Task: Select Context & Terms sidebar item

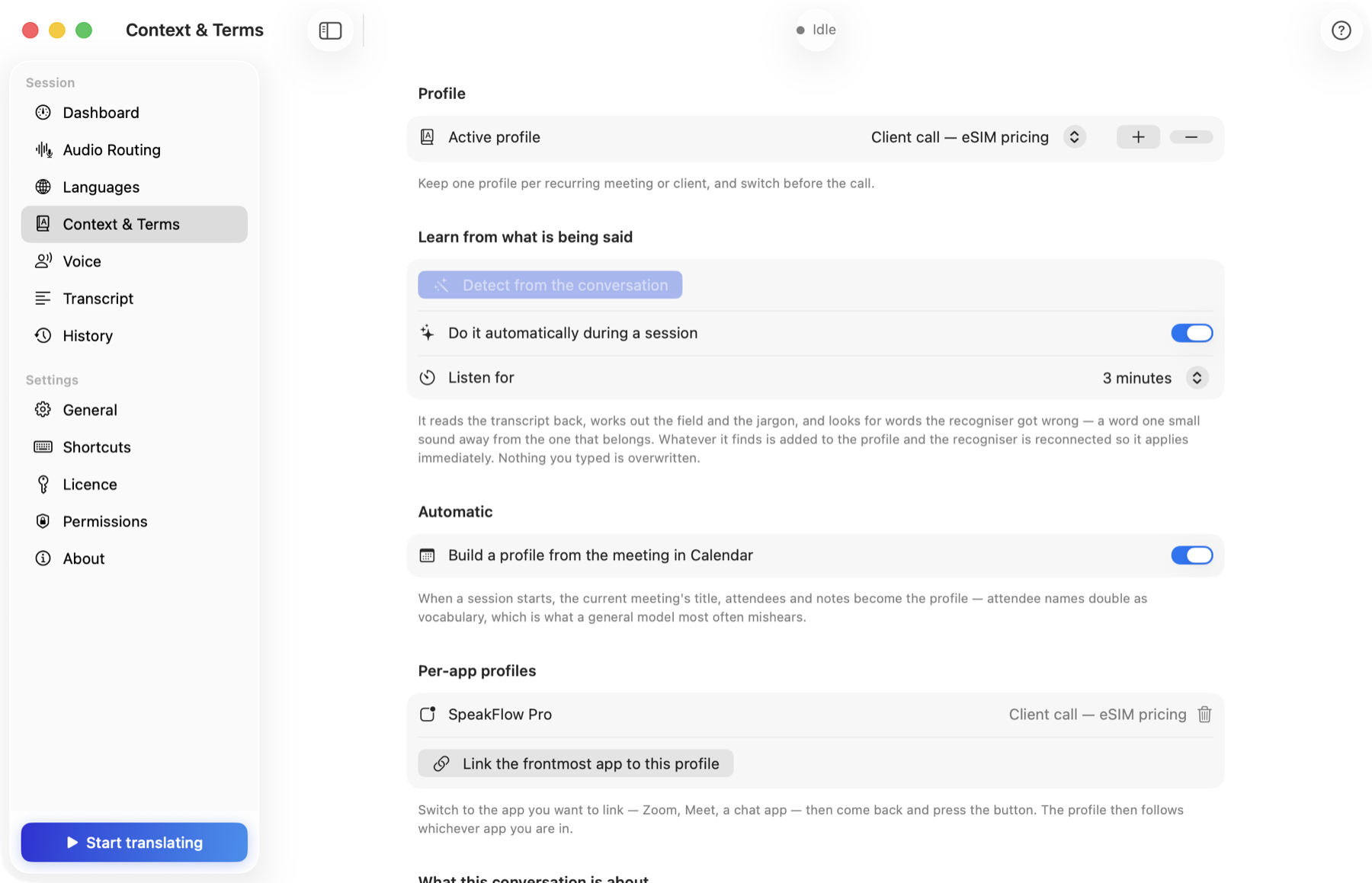Action: point(134,224)
